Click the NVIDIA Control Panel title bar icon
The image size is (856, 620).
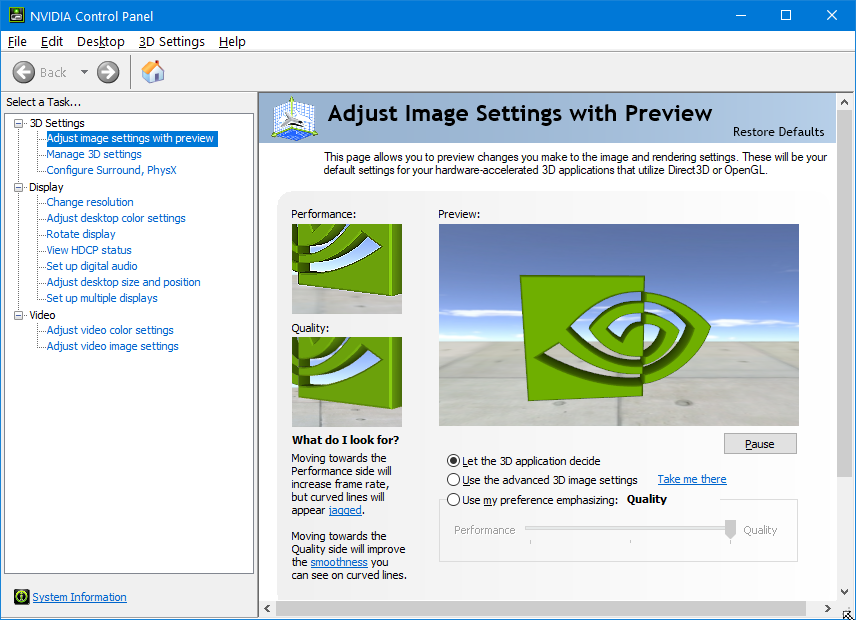pyautogui.click(x=16, y=15)
